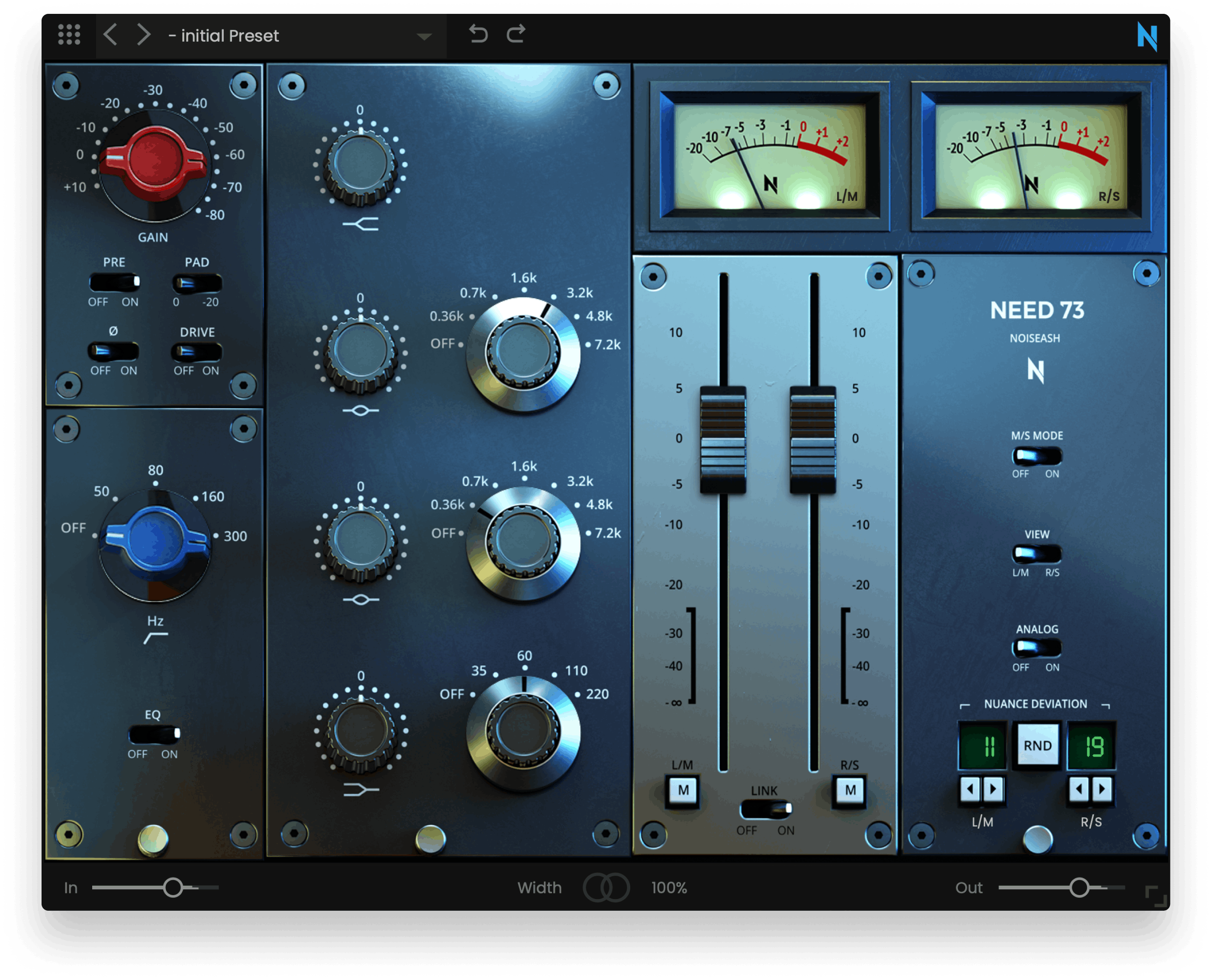
Task: Undo the last parameter change
Action: [479, 35]
